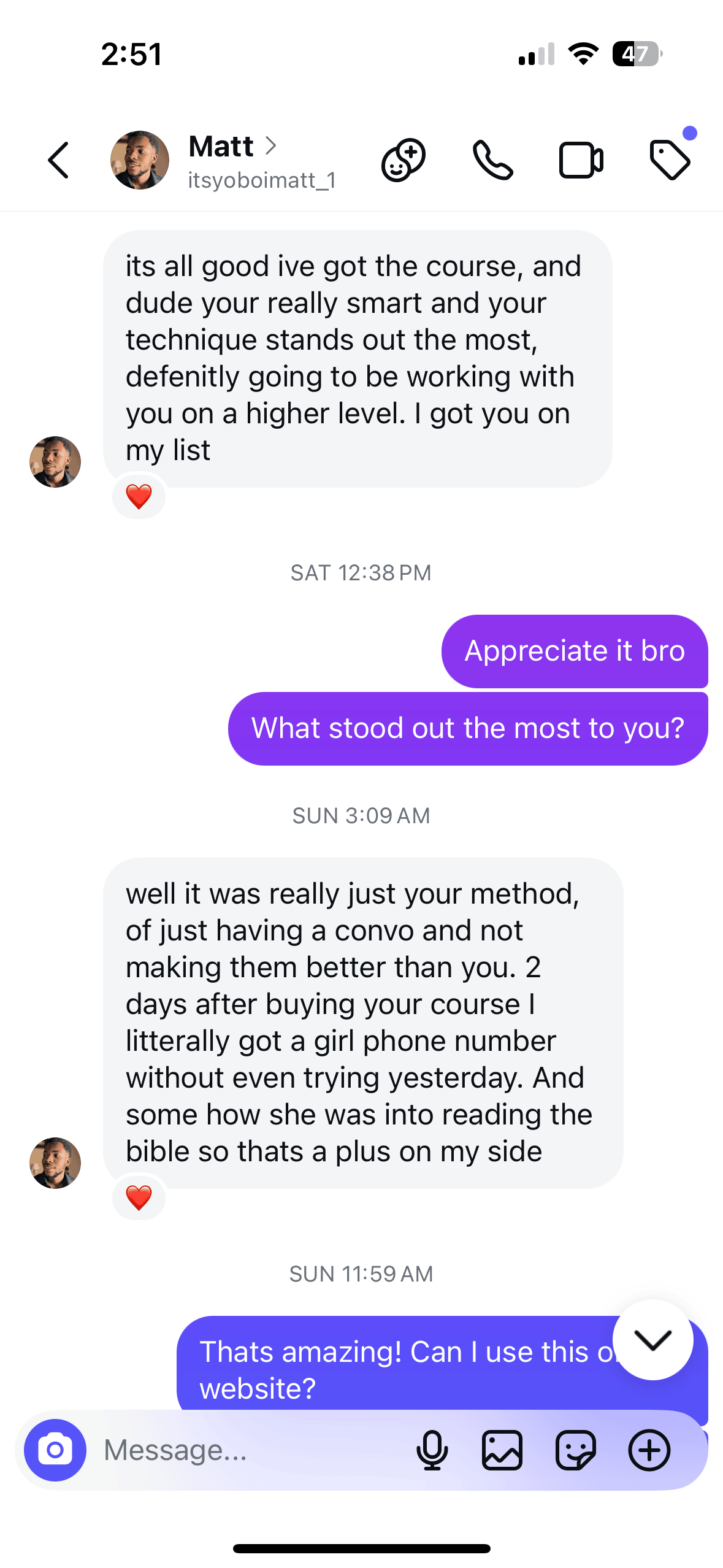Tap Matt's avatar beside the bible message
The width and height of the screenshot is (723, 1568).
(x=55, y=1163)
